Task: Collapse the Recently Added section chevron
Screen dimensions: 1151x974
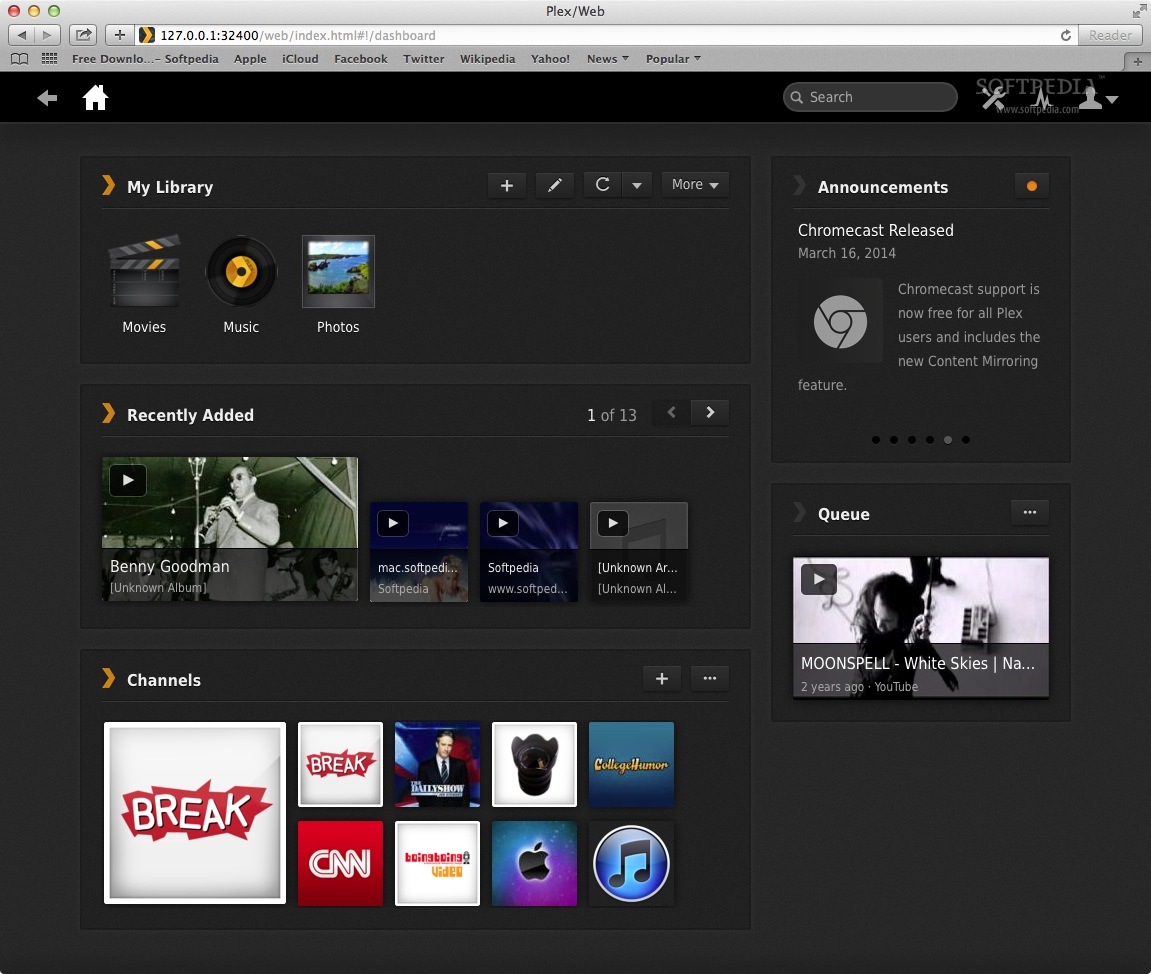Action: (109, 414)
